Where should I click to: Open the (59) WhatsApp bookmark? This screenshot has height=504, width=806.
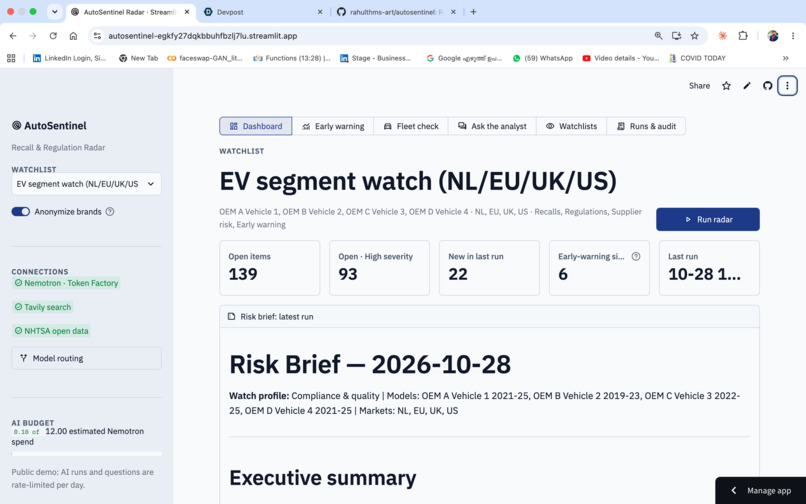tap(542, 58)
